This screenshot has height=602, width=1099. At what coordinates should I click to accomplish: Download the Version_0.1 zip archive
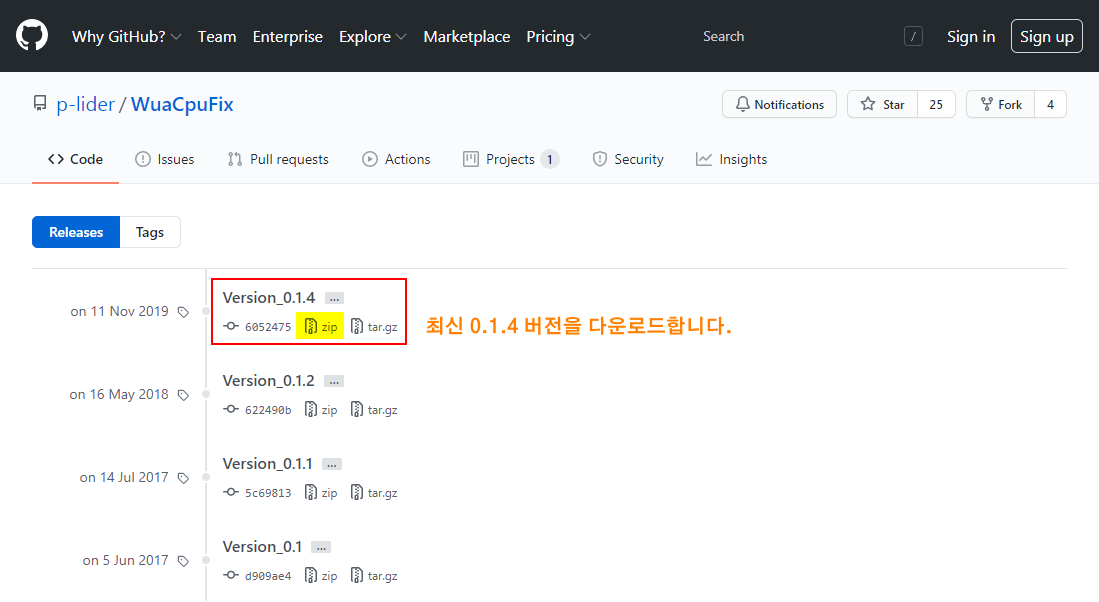(320, 575)
